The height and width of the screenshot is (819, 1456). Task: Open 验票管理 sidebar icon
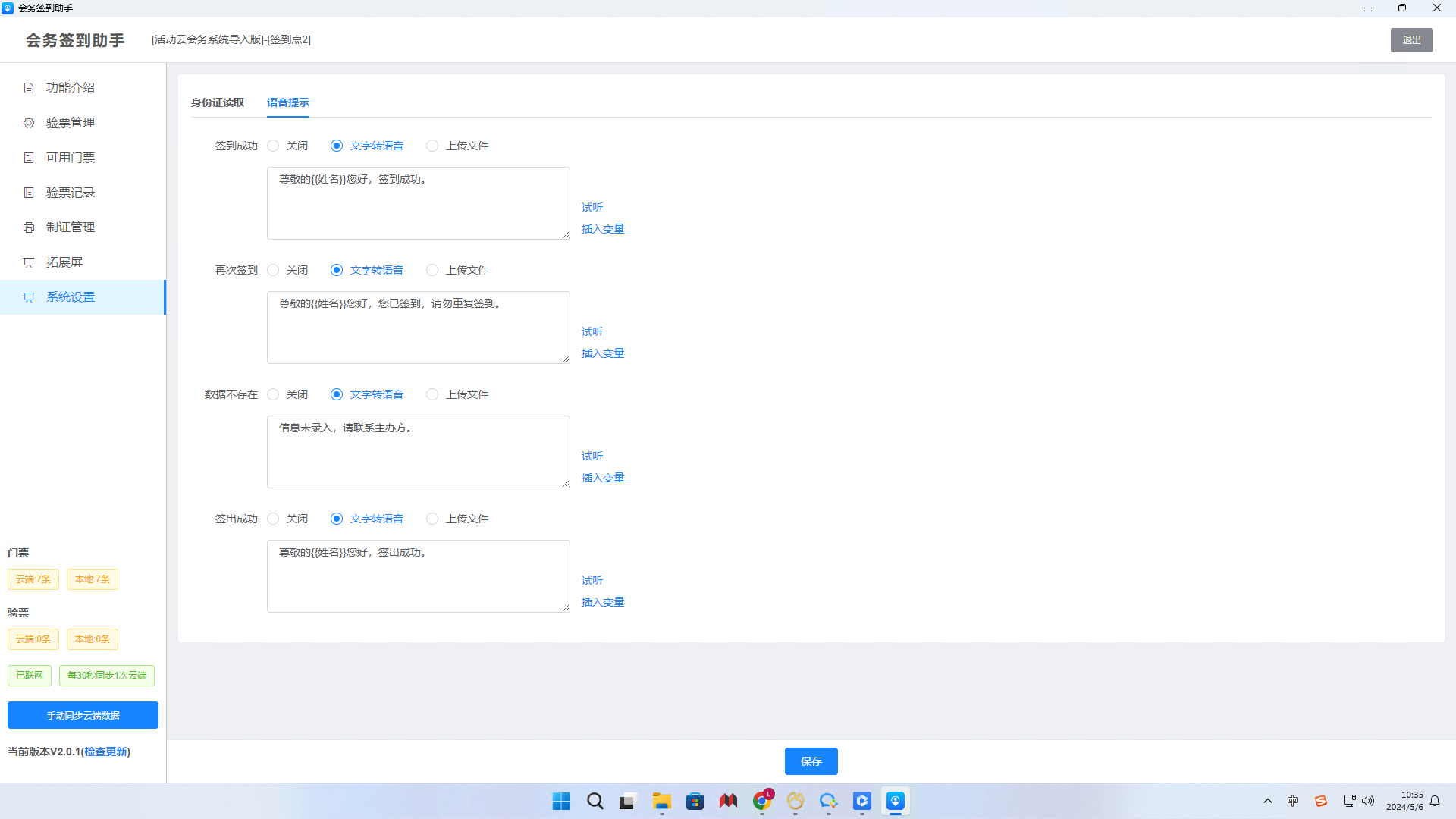[29, 123]
